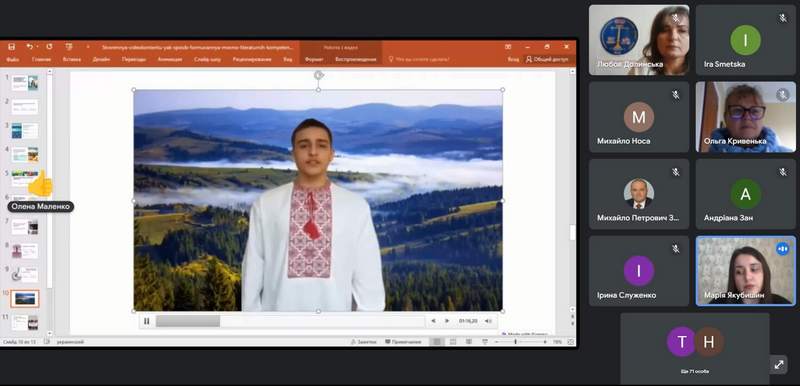
Task: Click the Undo arrow in quick access toolbar
Action: 29,47
